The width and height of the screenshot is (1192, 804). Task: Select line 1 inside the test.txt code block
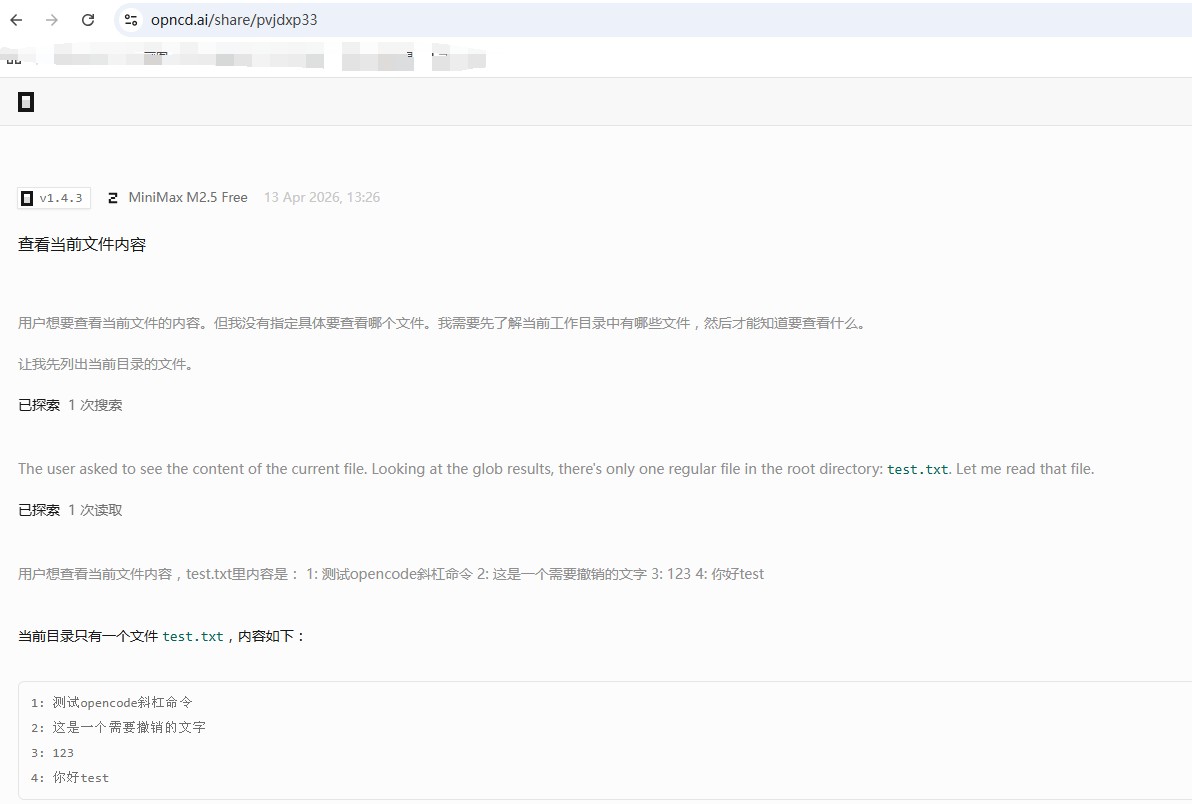point(113,702)
